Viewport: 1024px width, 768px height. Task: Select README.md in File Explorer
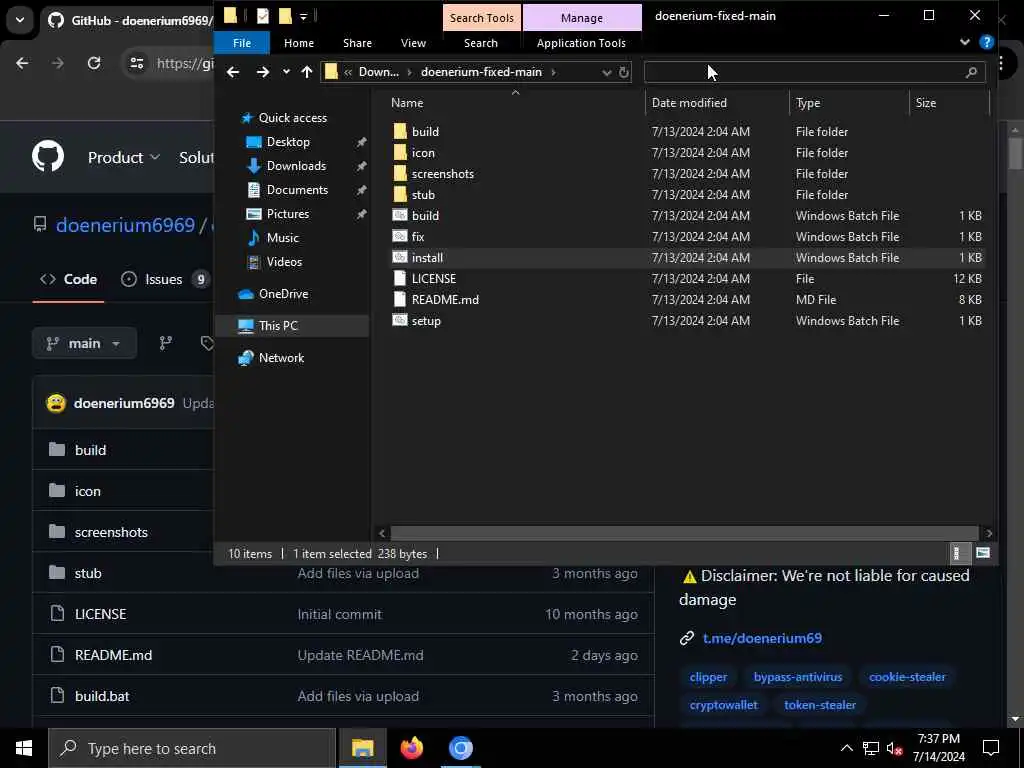pos(445,299)
